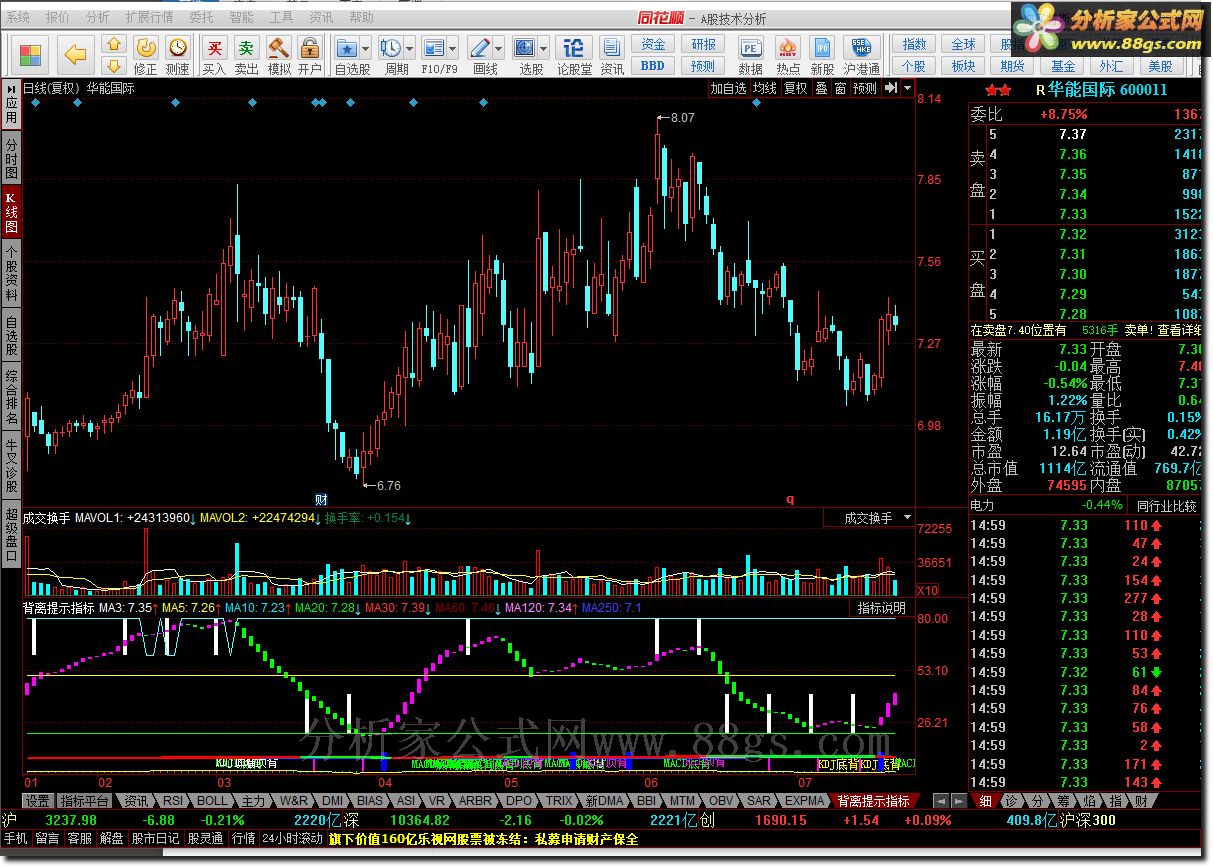Click the 同行业比较 button

coord(1167,506)
